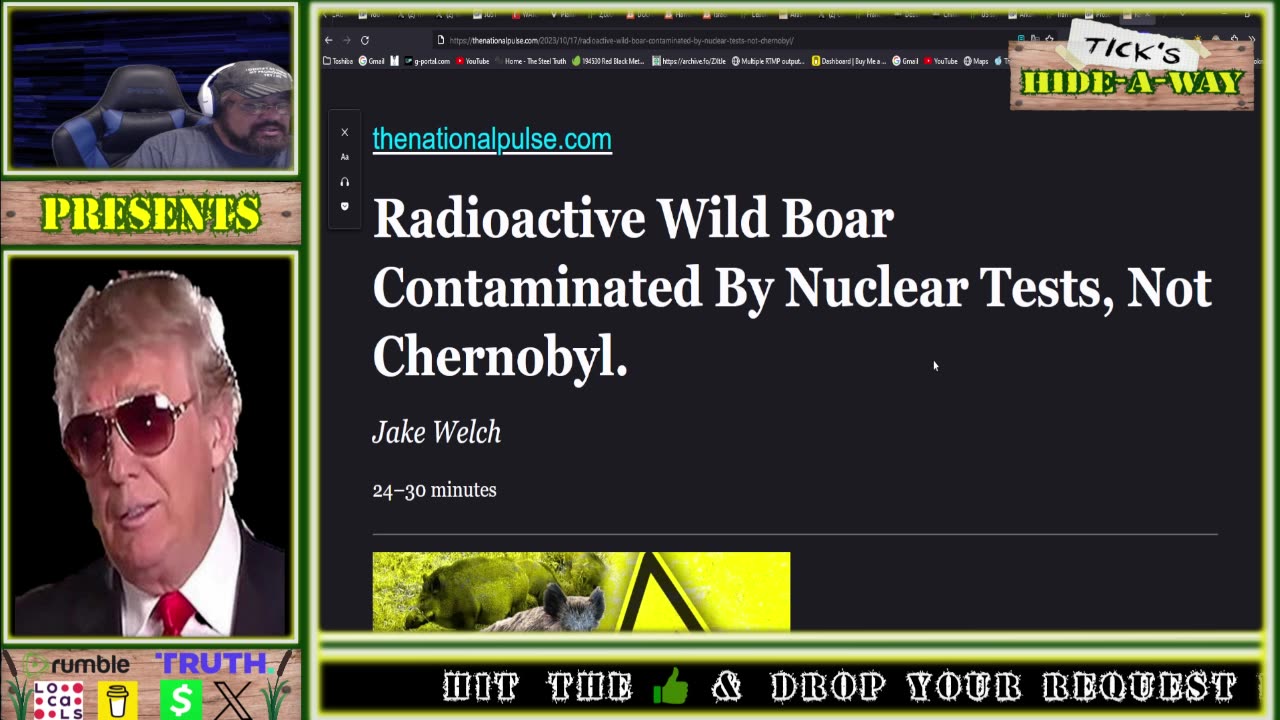Close reader view with the X icon
The image size is (1280, 720).
point(345,132)
